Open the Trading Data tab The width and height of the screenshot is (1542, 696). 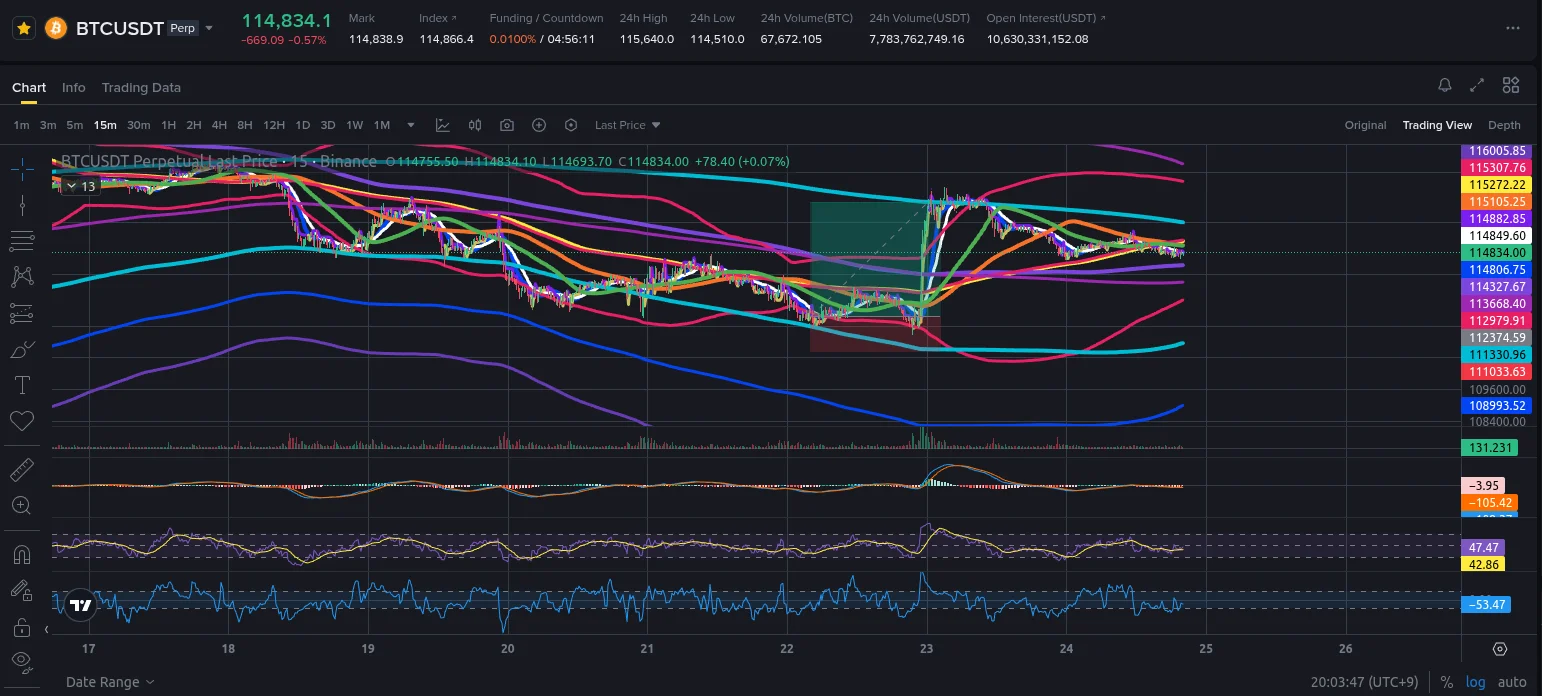pos(141,88)
